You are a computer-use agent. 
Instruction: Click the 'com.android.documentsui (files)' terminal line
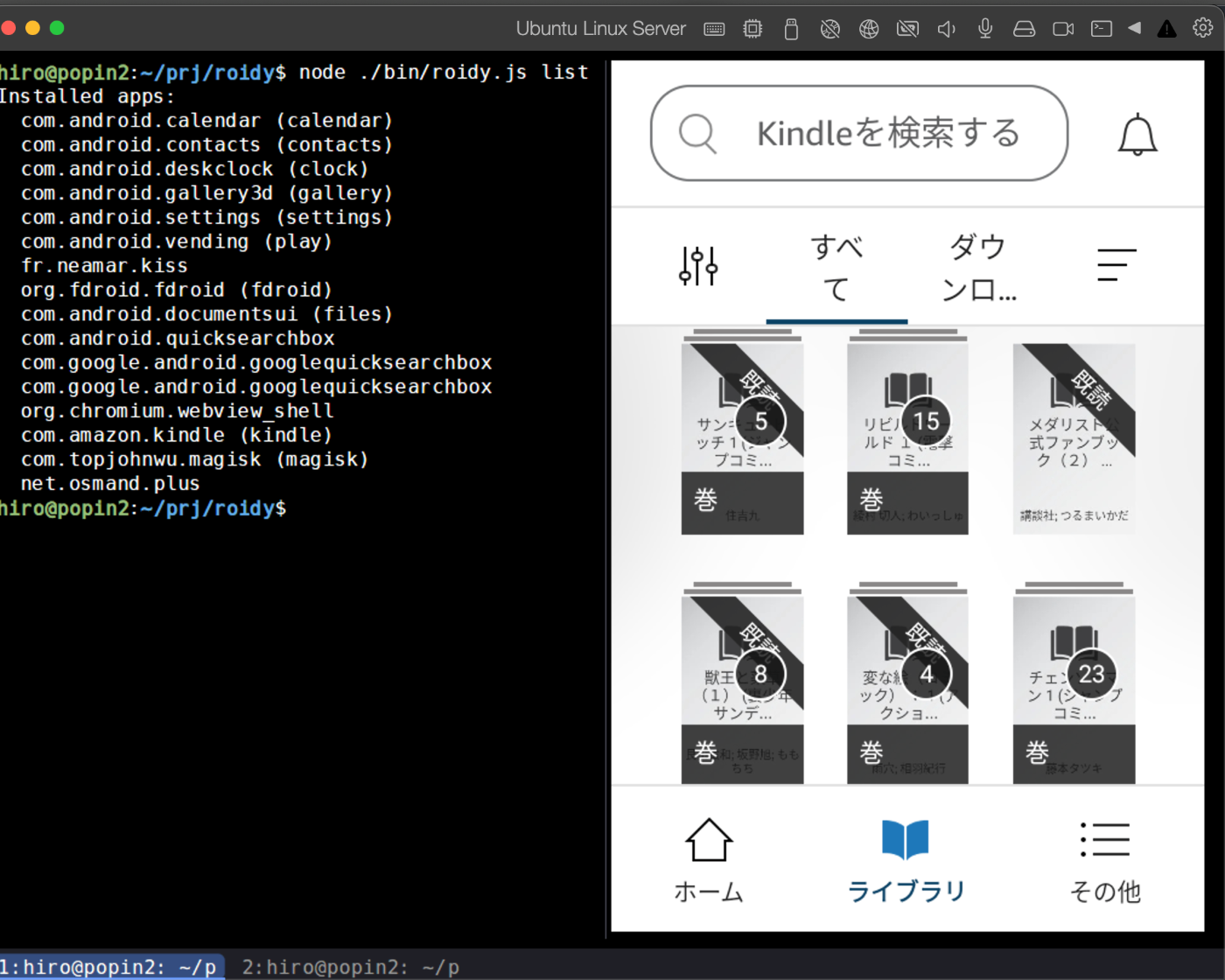206,314
